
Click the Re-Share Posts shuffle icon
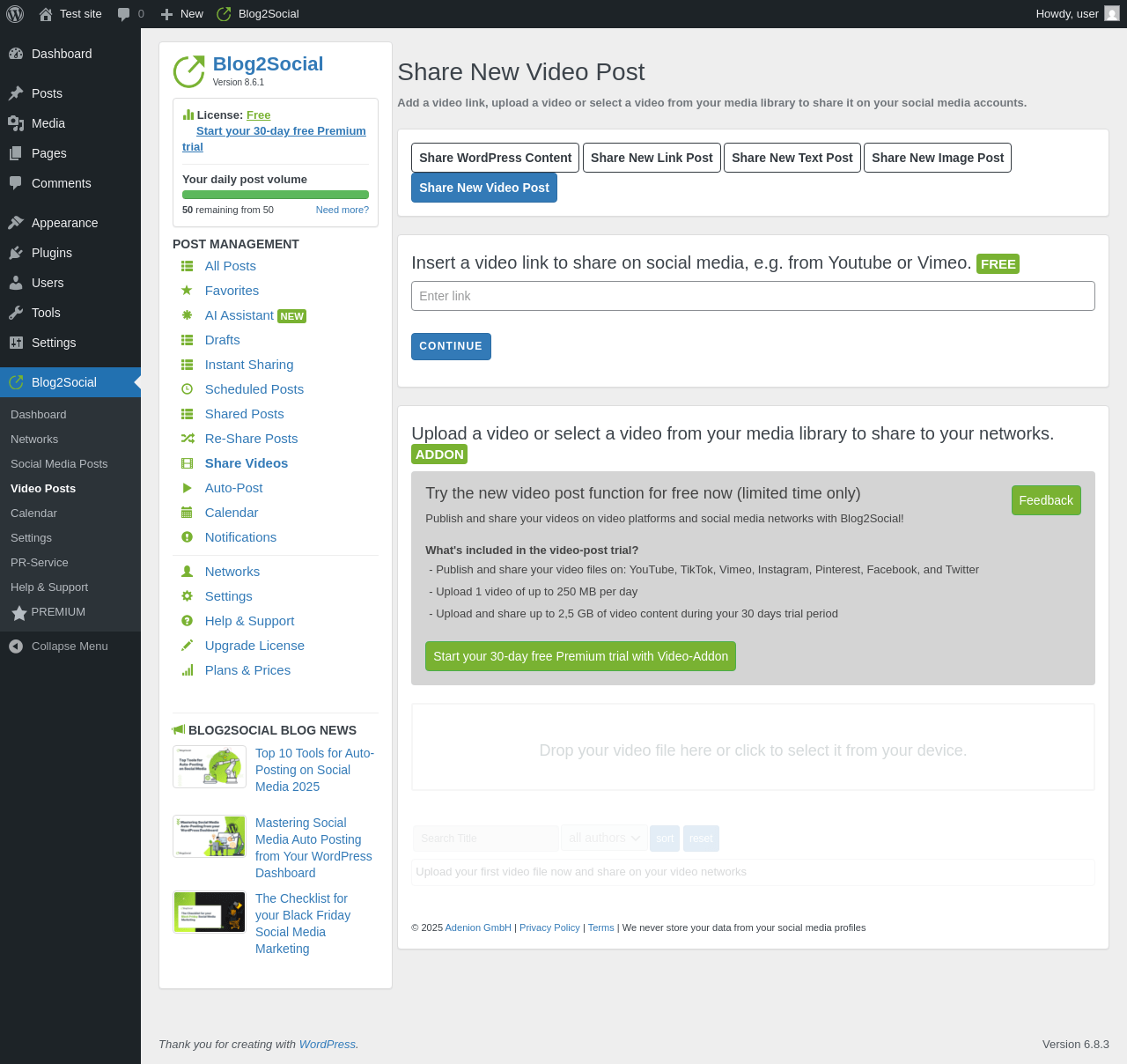pos(188,439)
